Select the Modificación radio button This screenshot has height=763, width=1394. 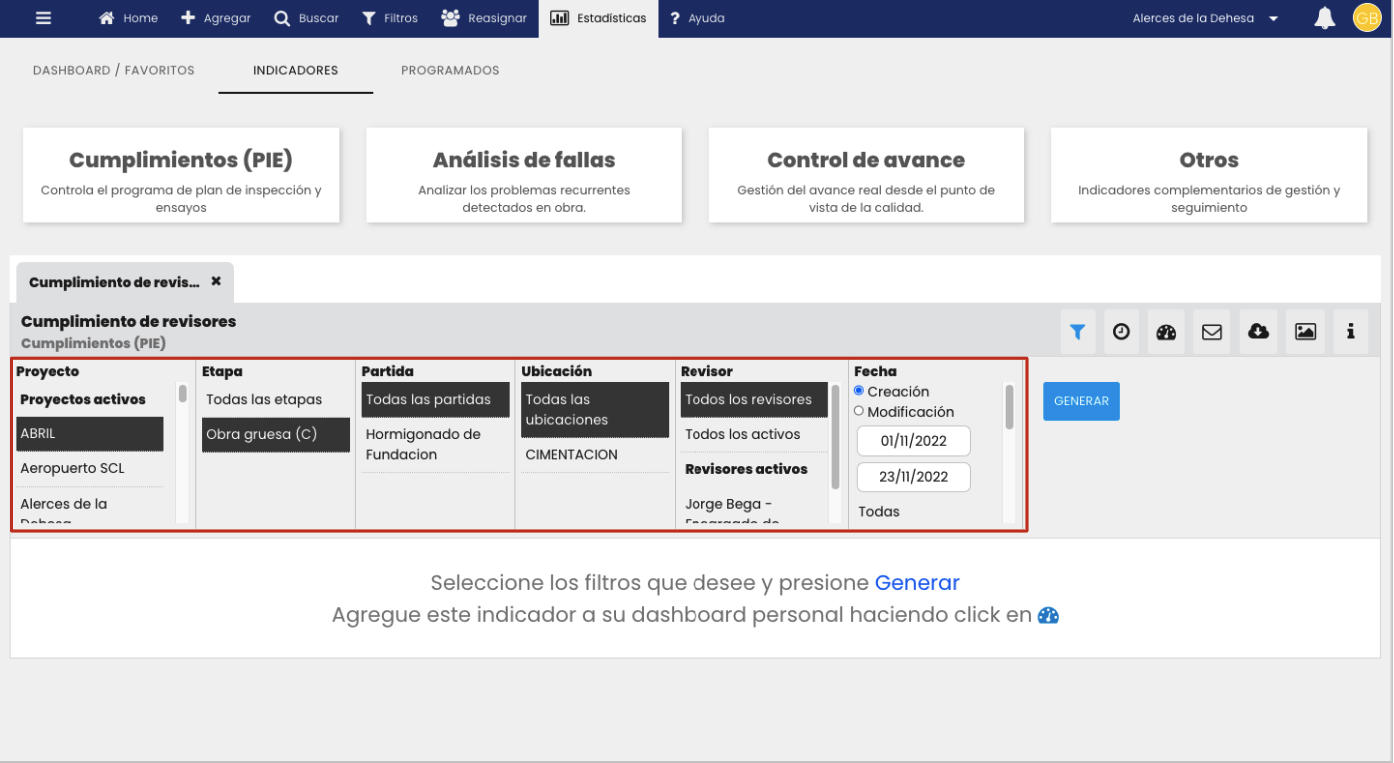coord(859,411)
